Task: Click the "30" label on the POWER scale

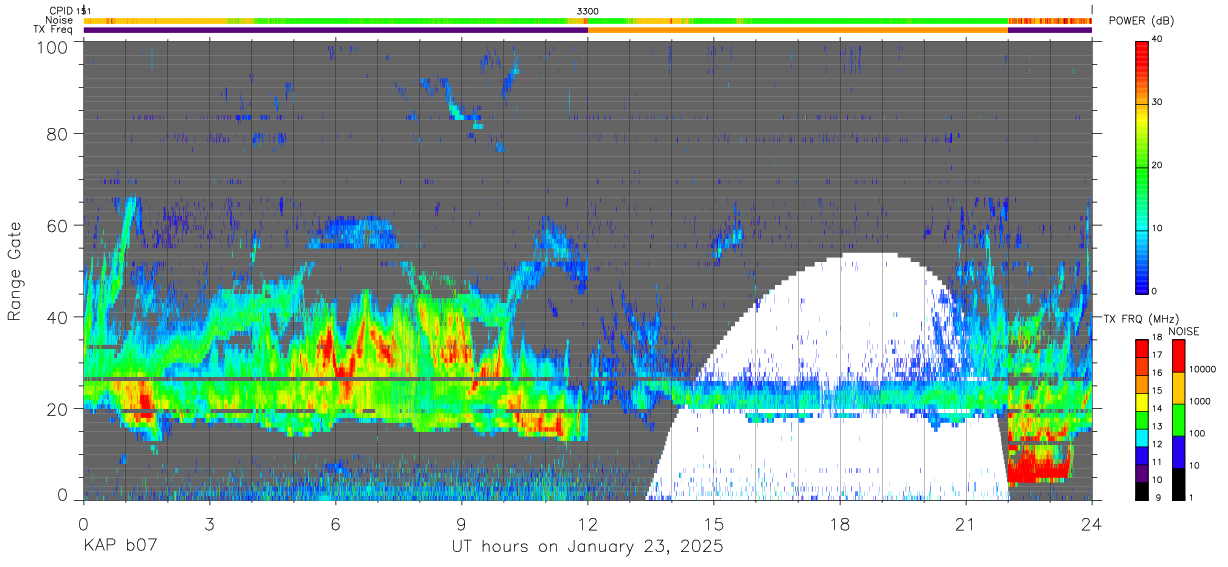Action: coord(1157,103)
